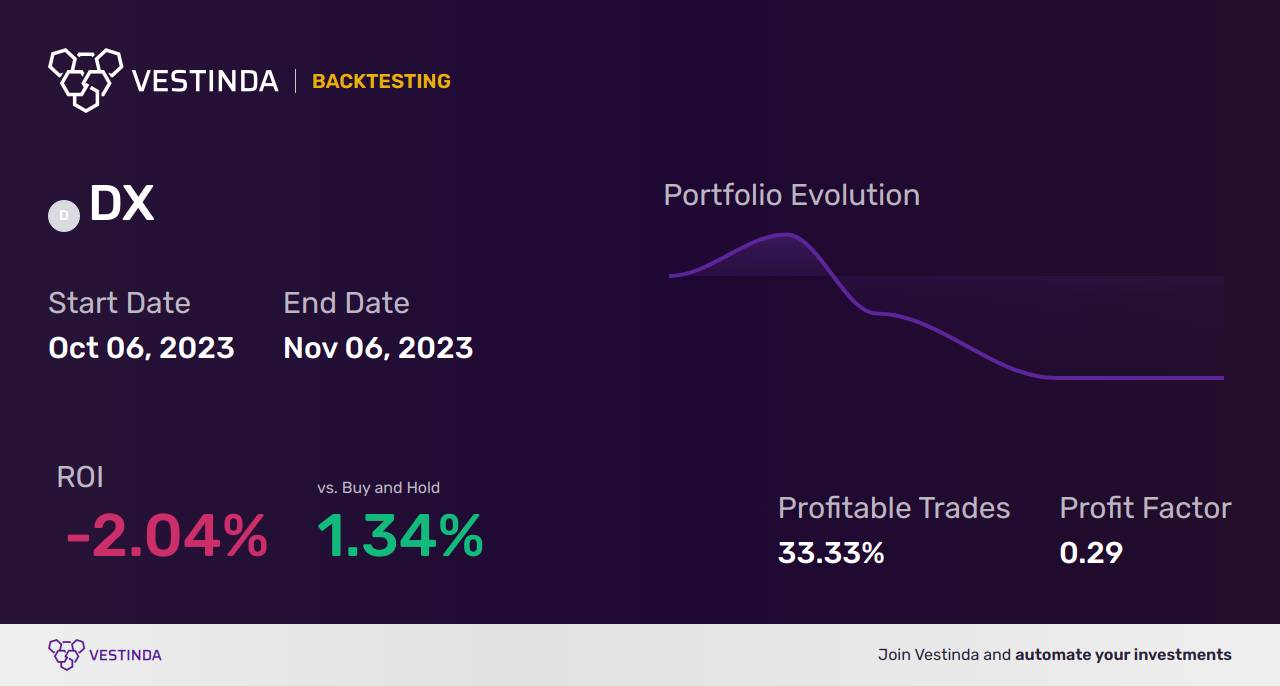The width and height of the screenshot is (1280, 686).
Task: Click the green 1.34% value
Action: [x=400, y=536]
